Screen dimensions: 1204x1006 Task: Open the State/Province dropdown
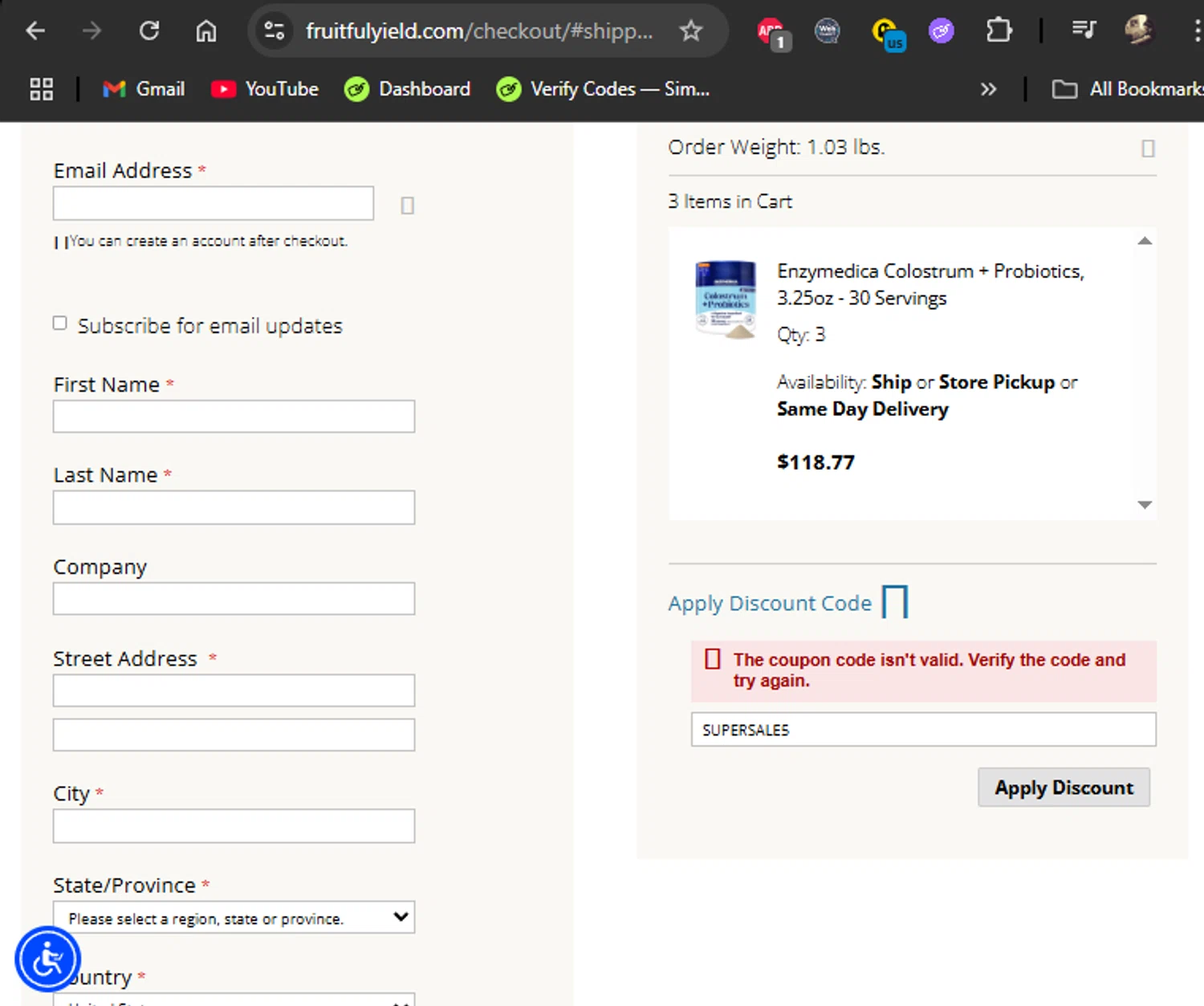(234, 918)
